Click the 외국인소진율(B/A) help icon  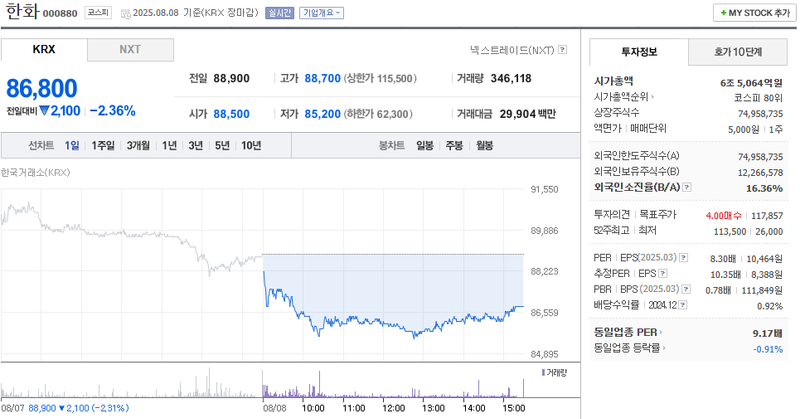(687, 187)
